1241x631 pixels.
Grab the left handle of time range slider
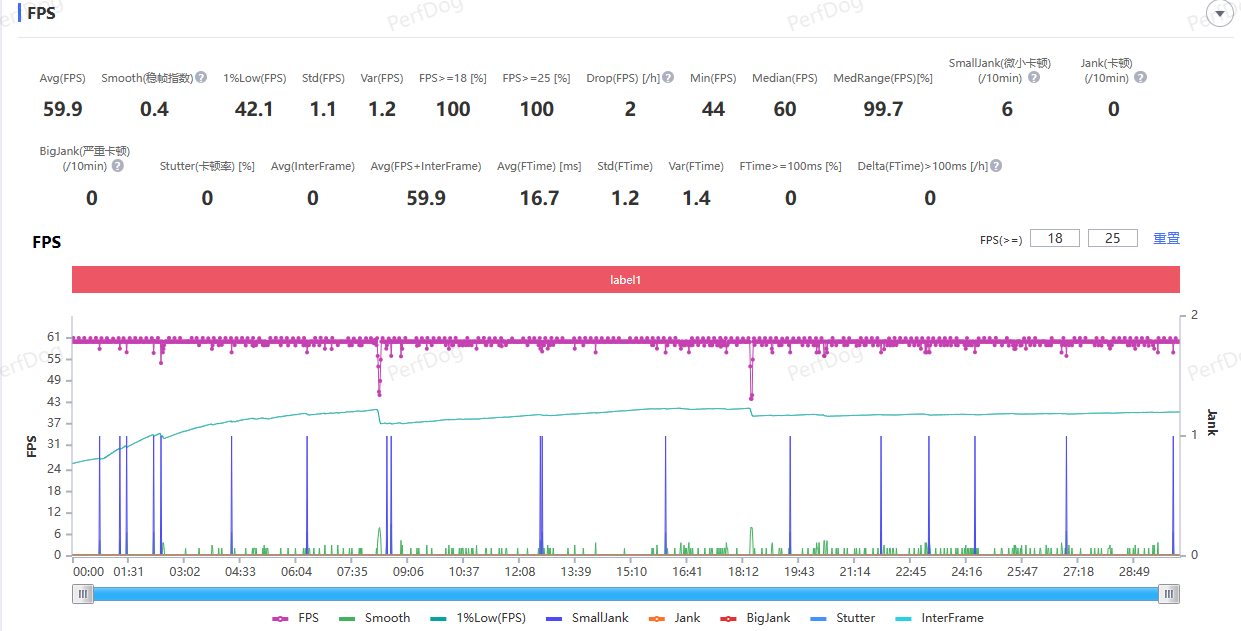84,594
